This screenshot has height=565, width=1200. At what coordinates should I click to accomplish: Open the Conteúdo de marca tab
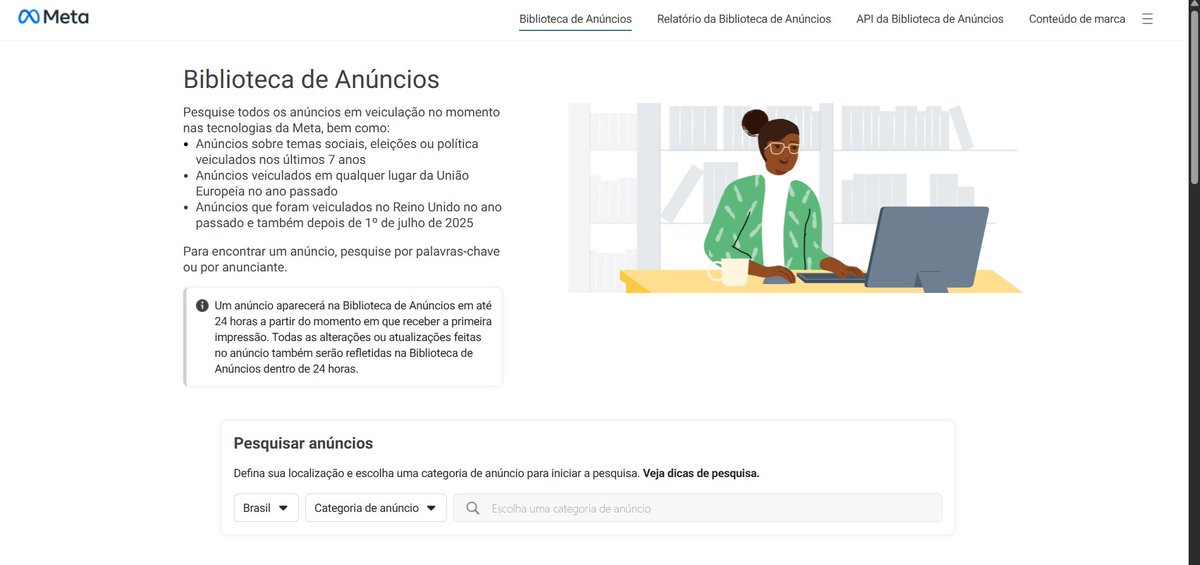(x=1077, y=19)
